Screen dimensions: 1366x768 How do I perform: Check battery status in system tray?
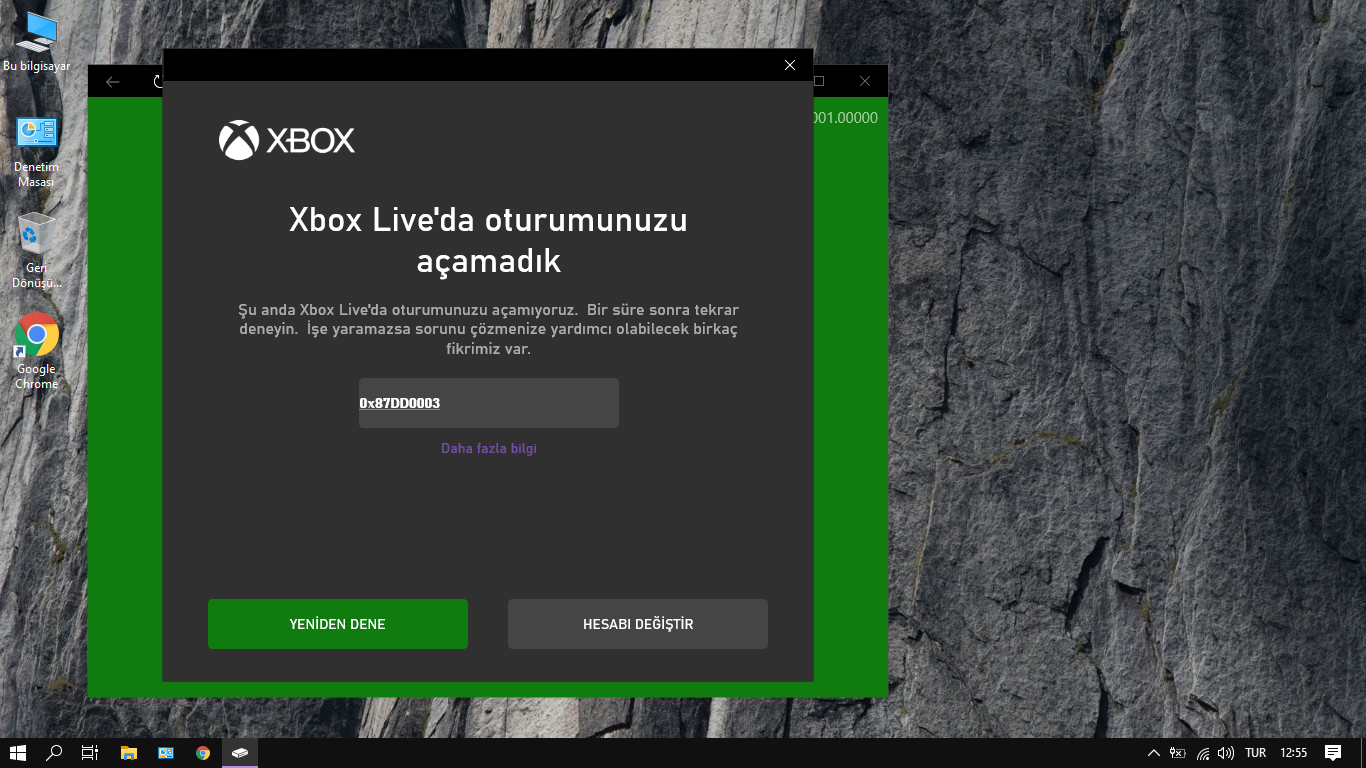coord(1178,753)
